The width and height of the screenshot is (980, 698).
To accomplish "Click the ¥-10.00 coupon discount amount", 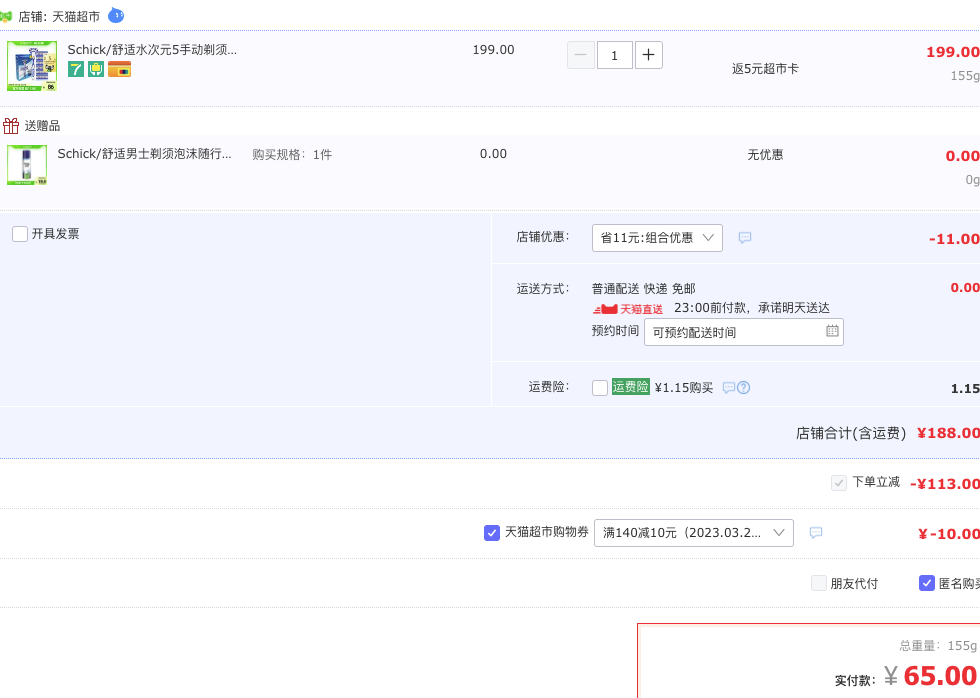I will click(948, 534).
